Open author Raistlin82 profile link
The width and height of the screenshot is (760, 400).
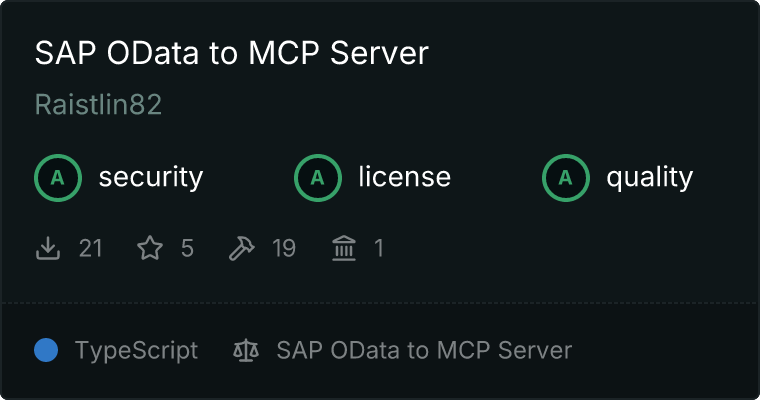[x=98, y=106]
